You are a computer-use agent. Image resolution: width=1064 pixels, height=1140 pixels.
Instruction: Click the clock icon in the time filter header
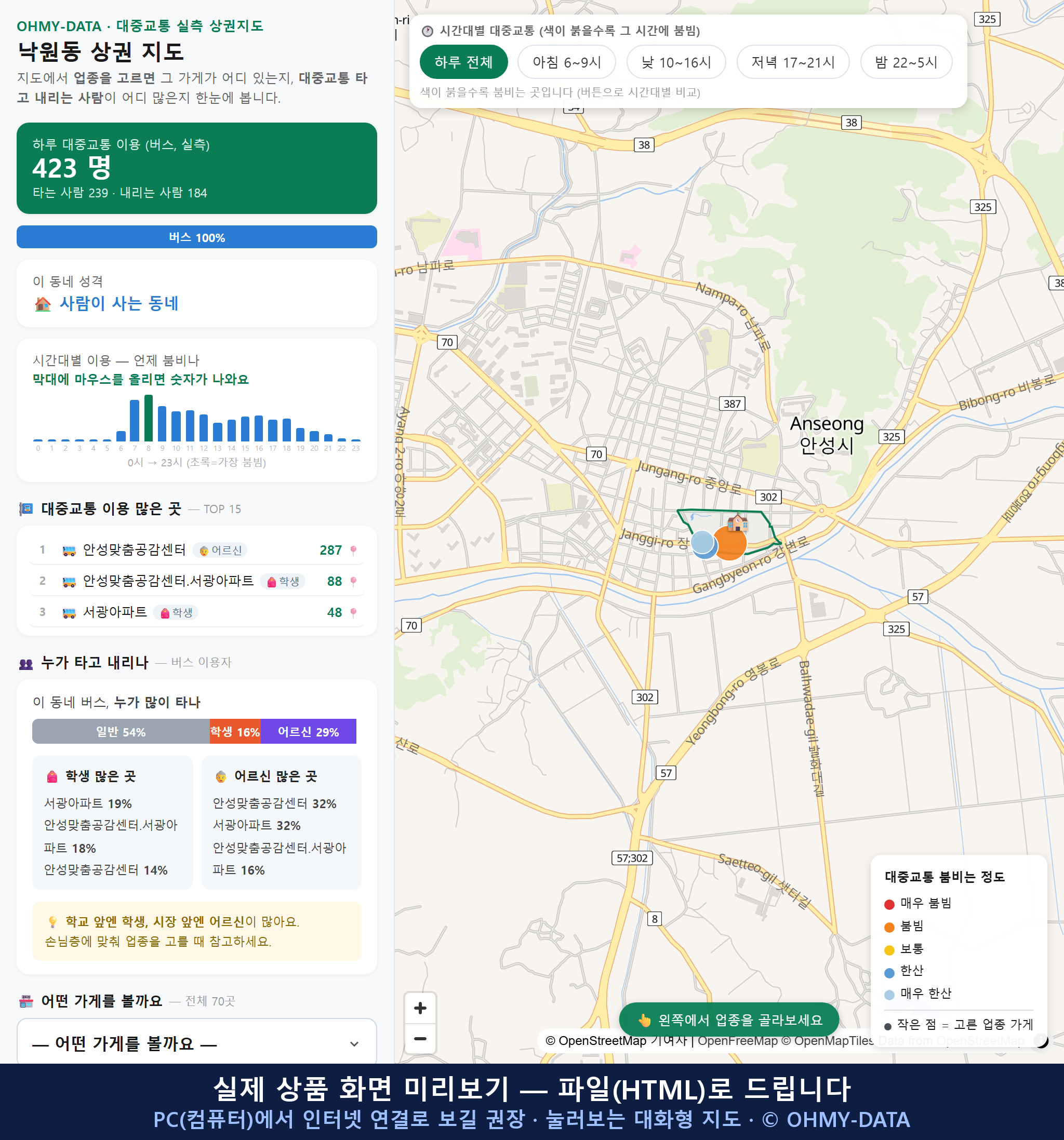coord(428,31)
